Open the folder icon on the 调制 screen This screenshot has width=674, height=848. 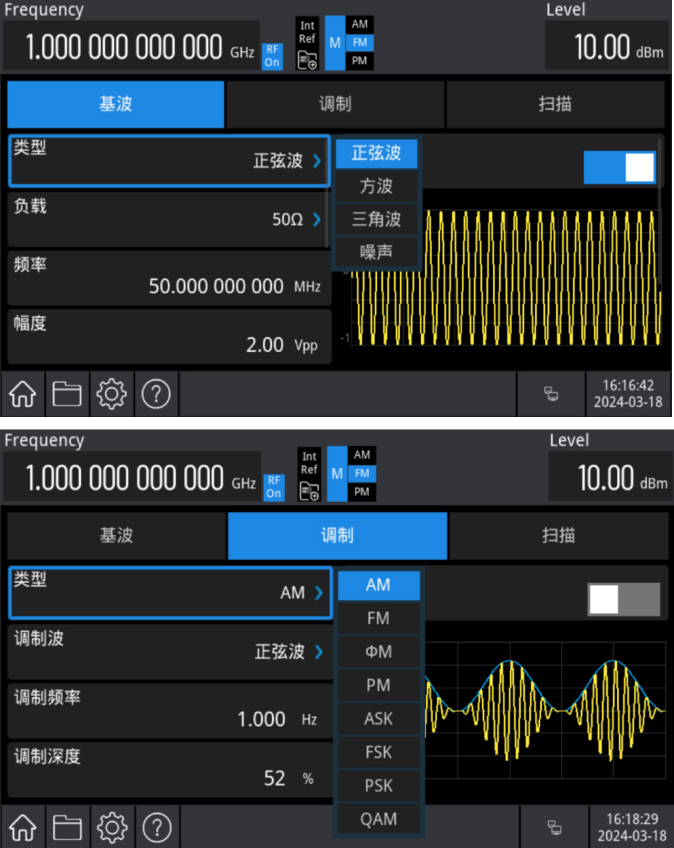(x=67, y=827)
